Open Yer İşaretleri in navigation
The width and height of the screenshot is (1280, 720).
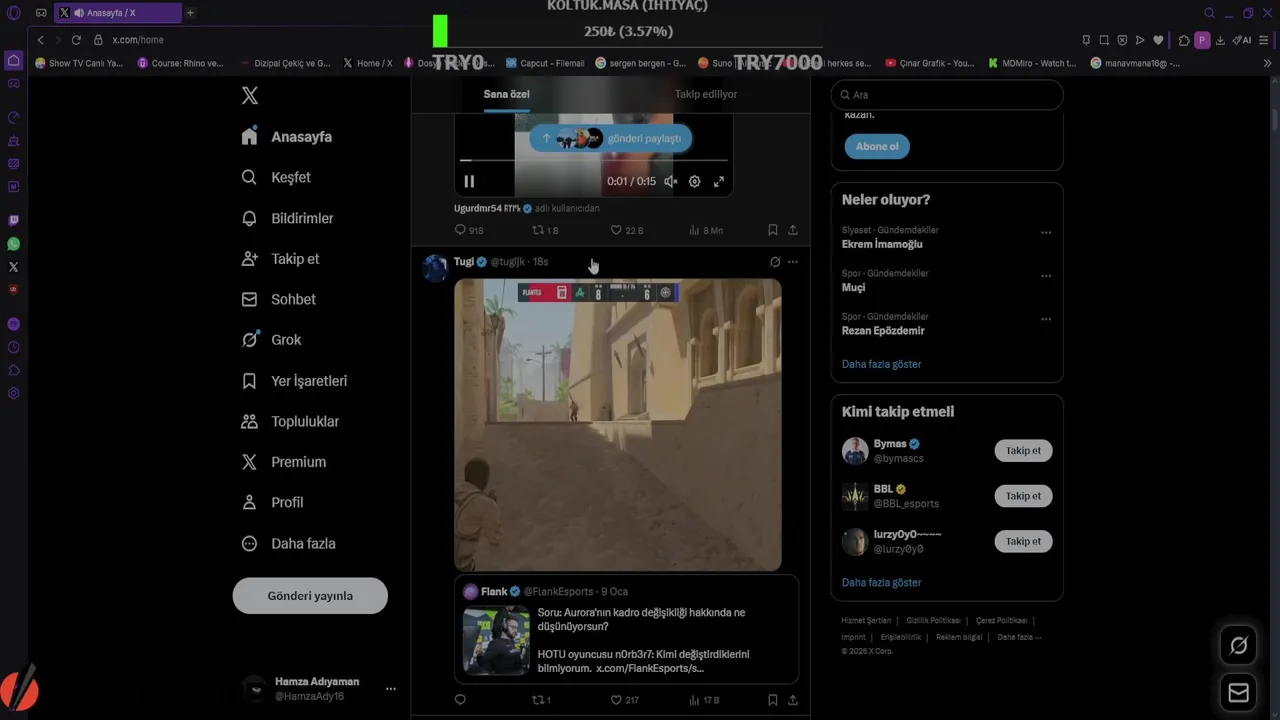pyautogui.click(x=295, y=381)
